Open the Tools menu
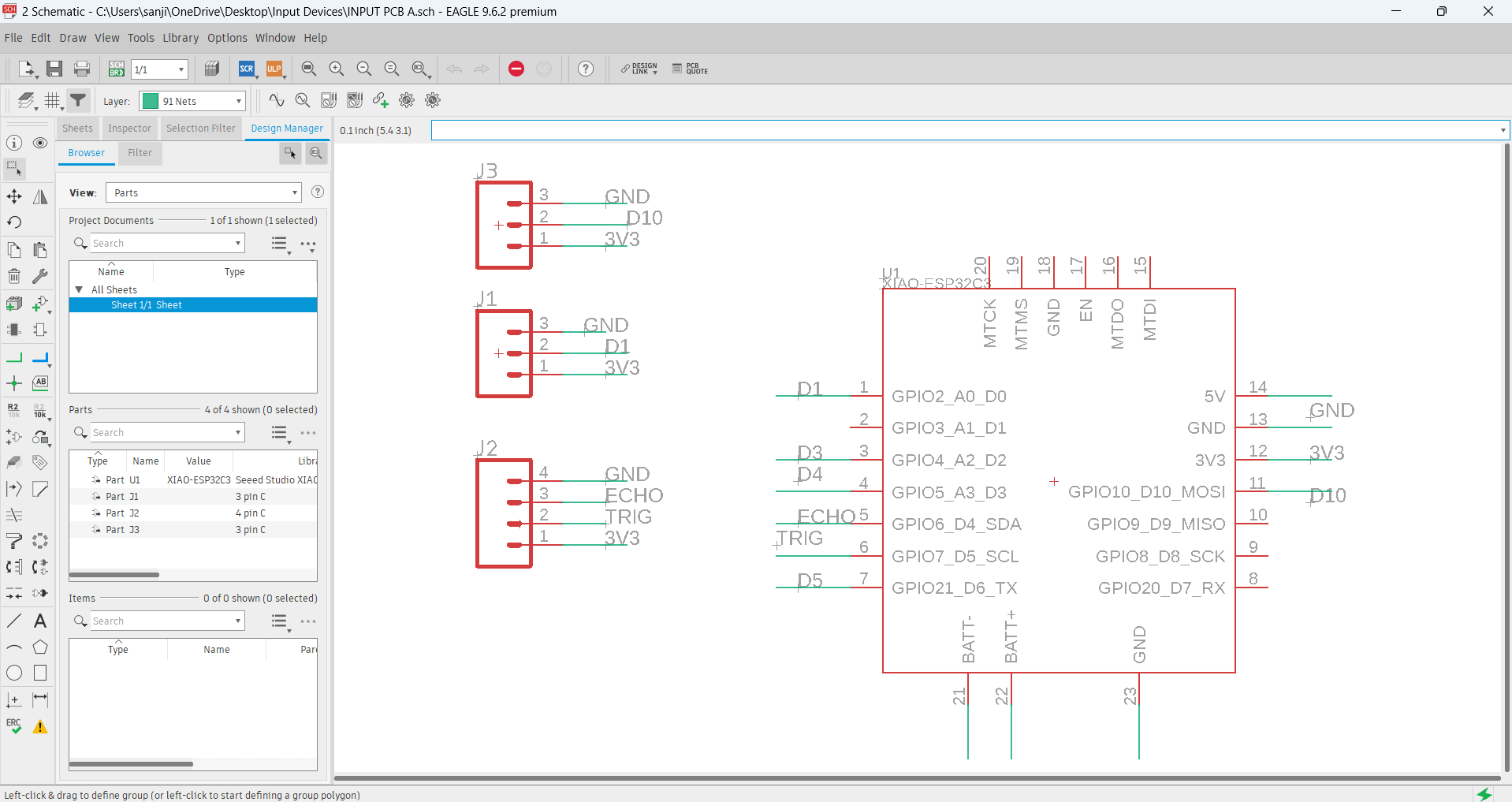This screenshot has height=802, width=1512. click(141, 38)
